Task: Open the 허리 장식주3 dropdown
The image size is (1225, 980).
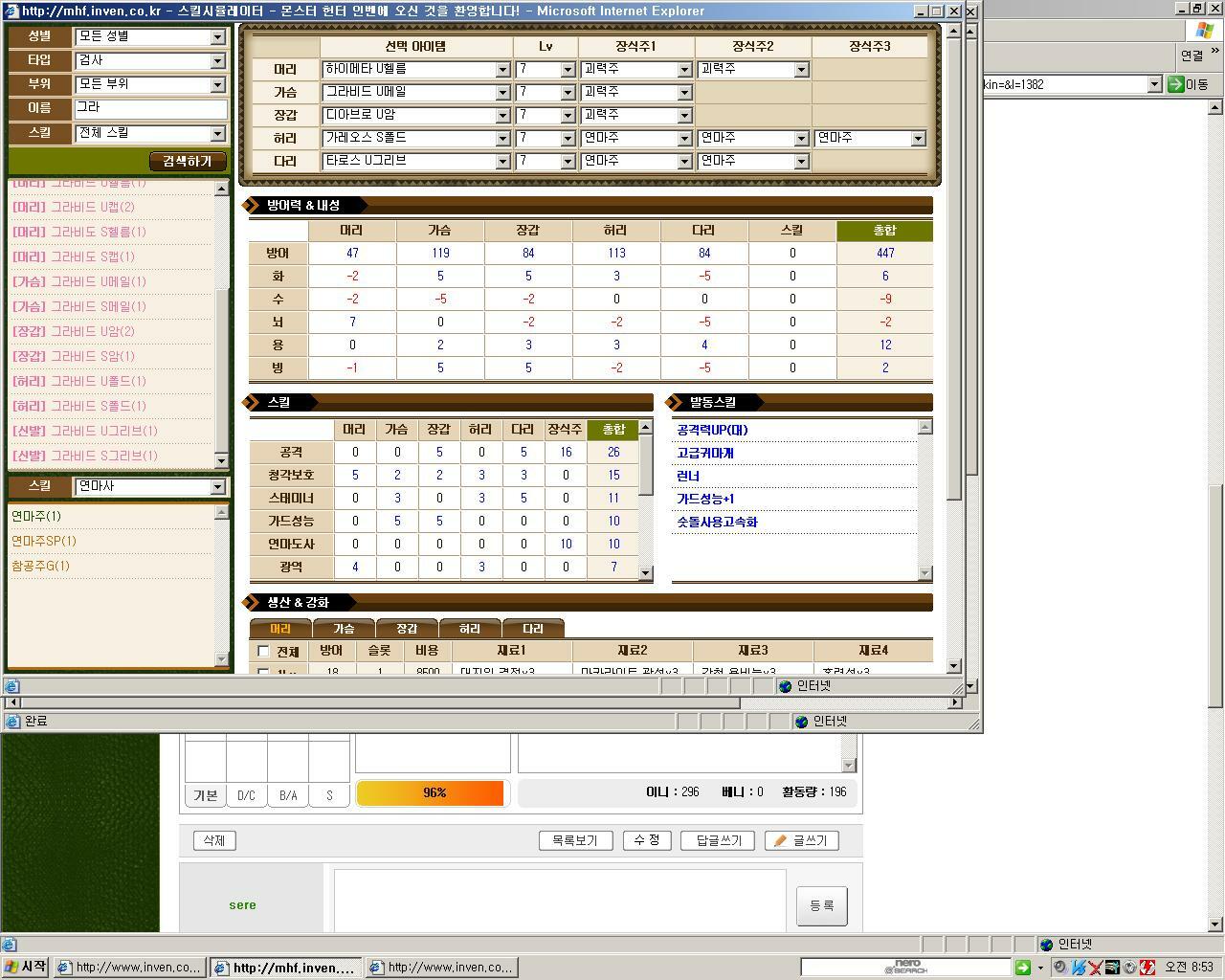Action: pos(918,139)
